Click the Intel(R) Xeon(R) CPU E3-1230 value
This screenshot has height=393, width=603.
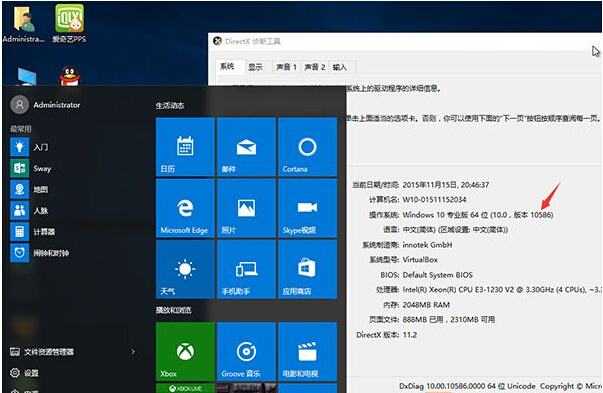point(502,290)
